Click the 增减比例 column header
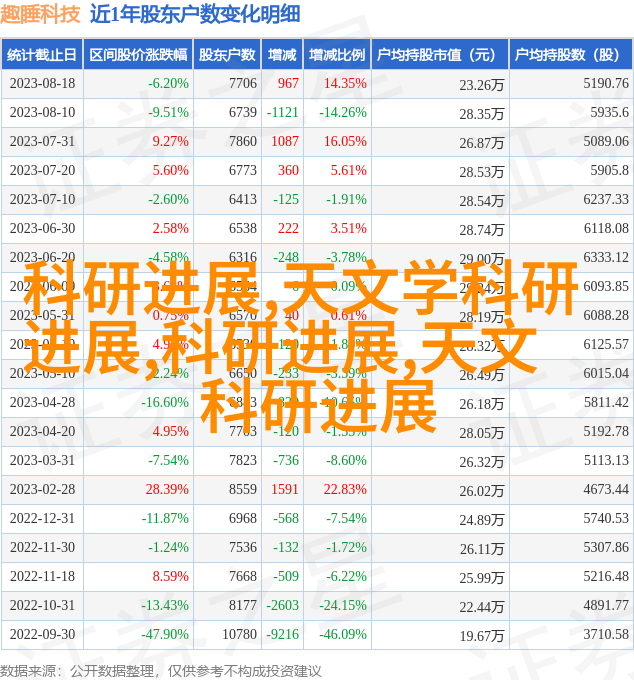This screenshot has width=634, height=680. coord(337,55)
